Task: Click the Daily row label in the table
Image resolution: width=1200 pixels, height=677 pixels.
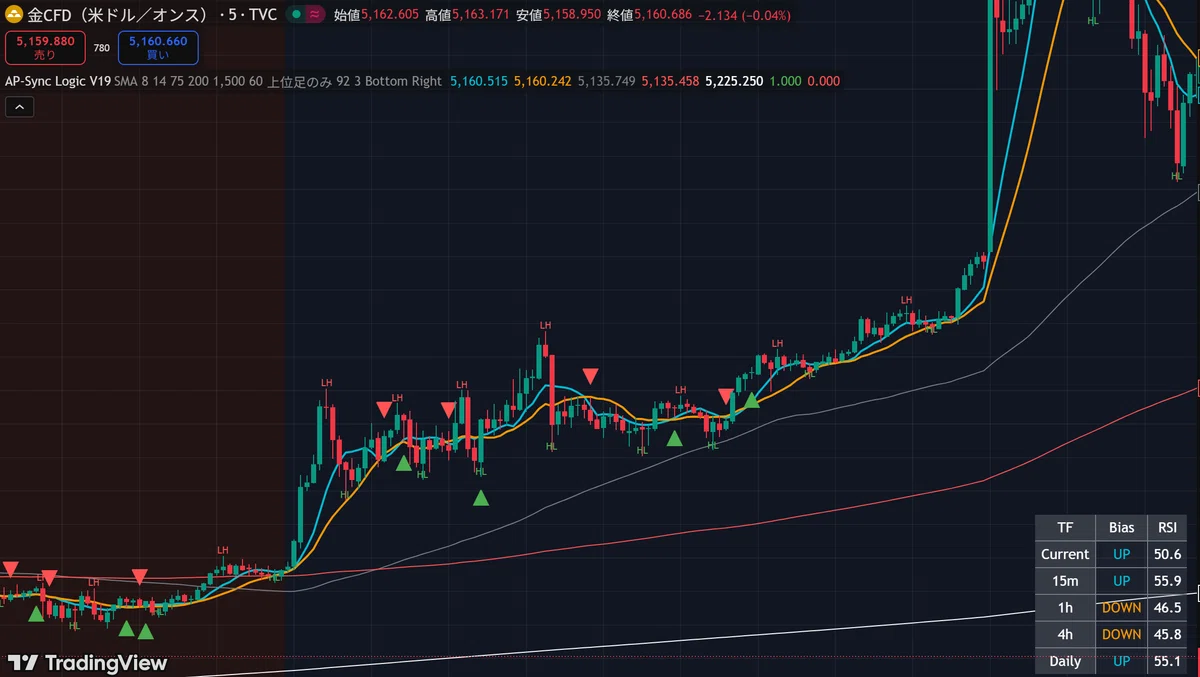Action: (x=1065, y=661)
